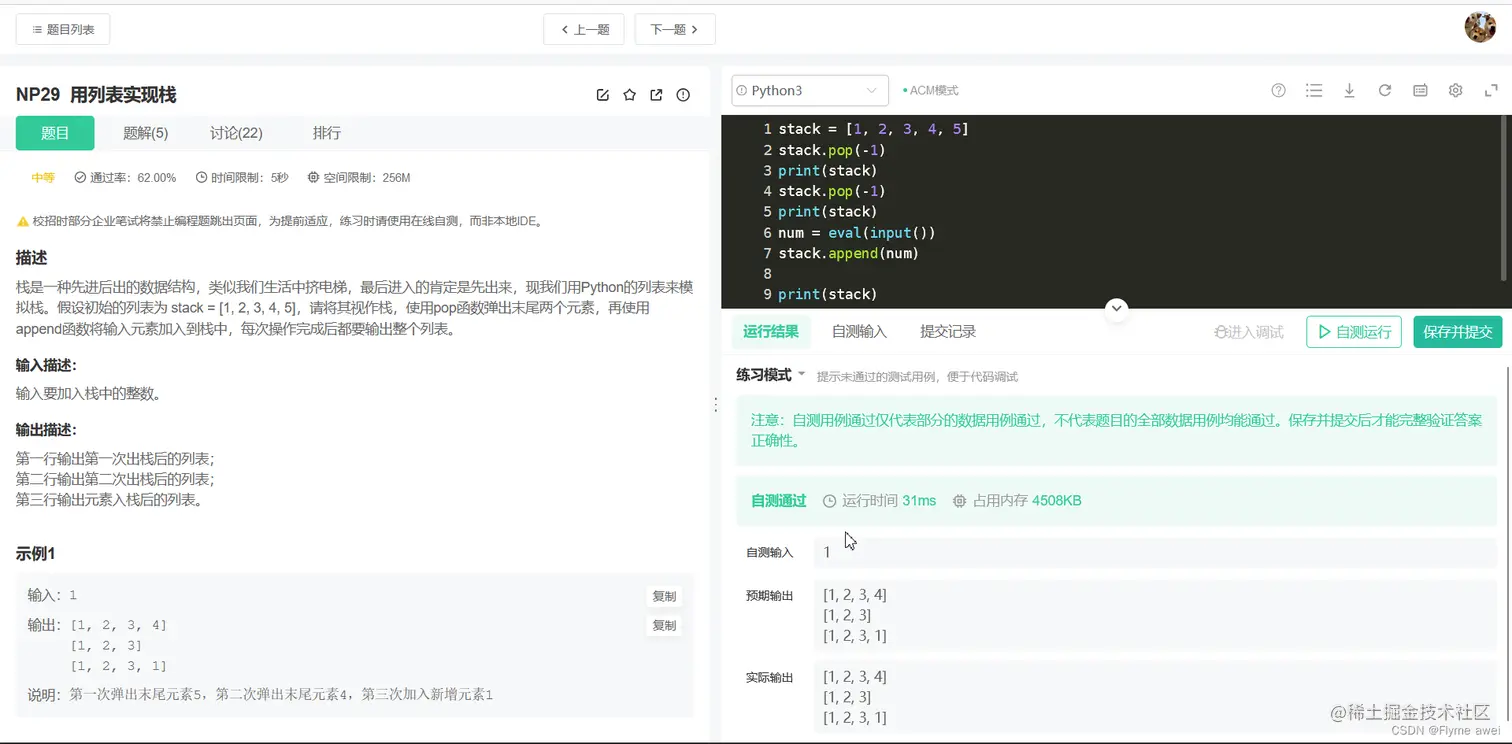1512x744 pixels.
Task: Open the 提交记录 tab
Action: click(x=946, y=331)
